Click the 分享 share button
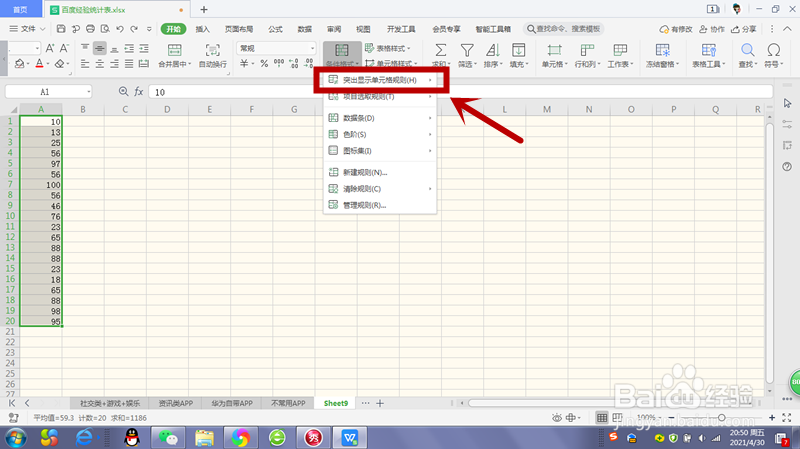This screenshot has height=449, width=800. (744, 29)
